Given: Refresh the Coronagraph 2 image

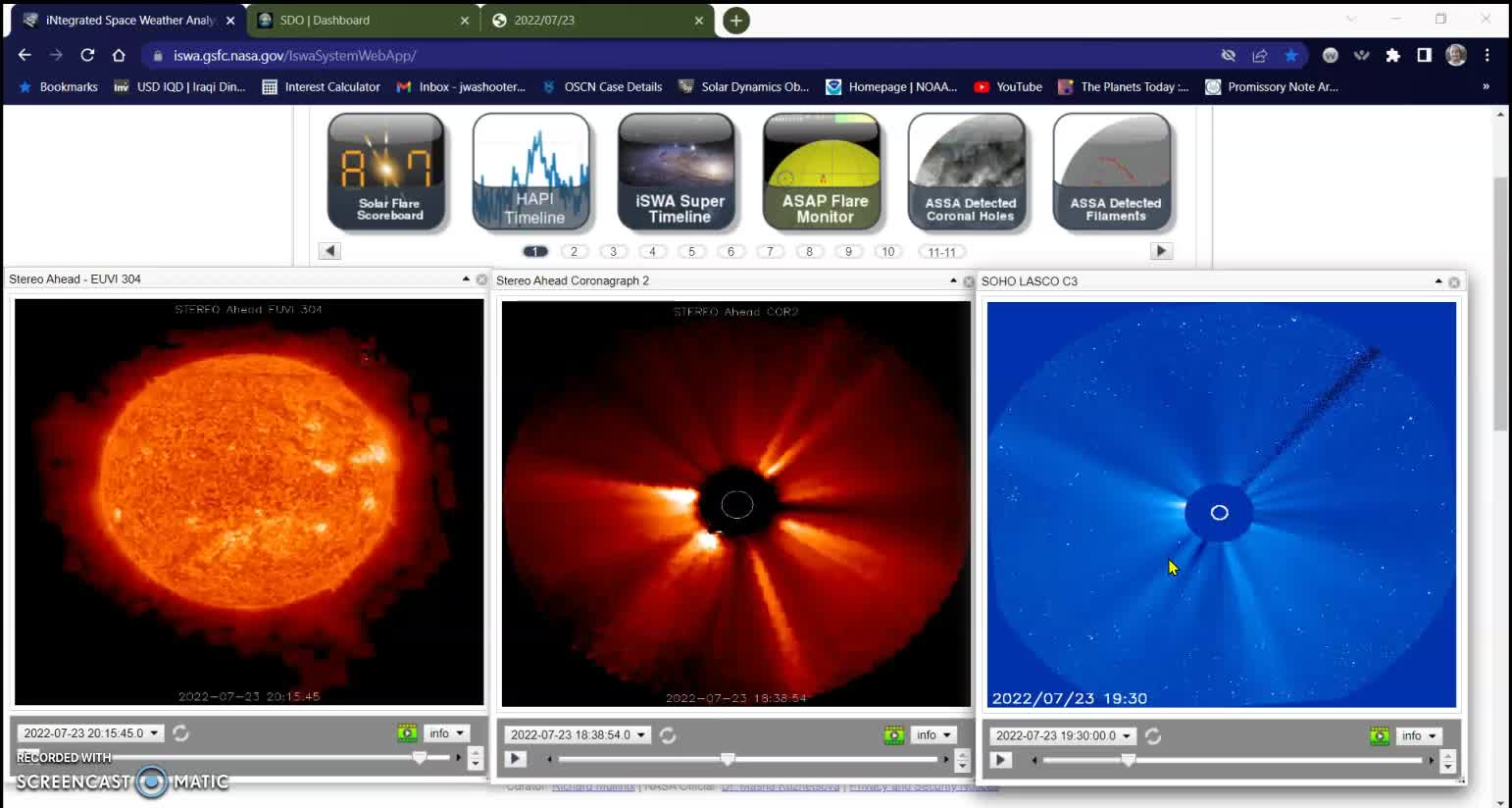Looking at the screenshot, I should click(668, 735).
